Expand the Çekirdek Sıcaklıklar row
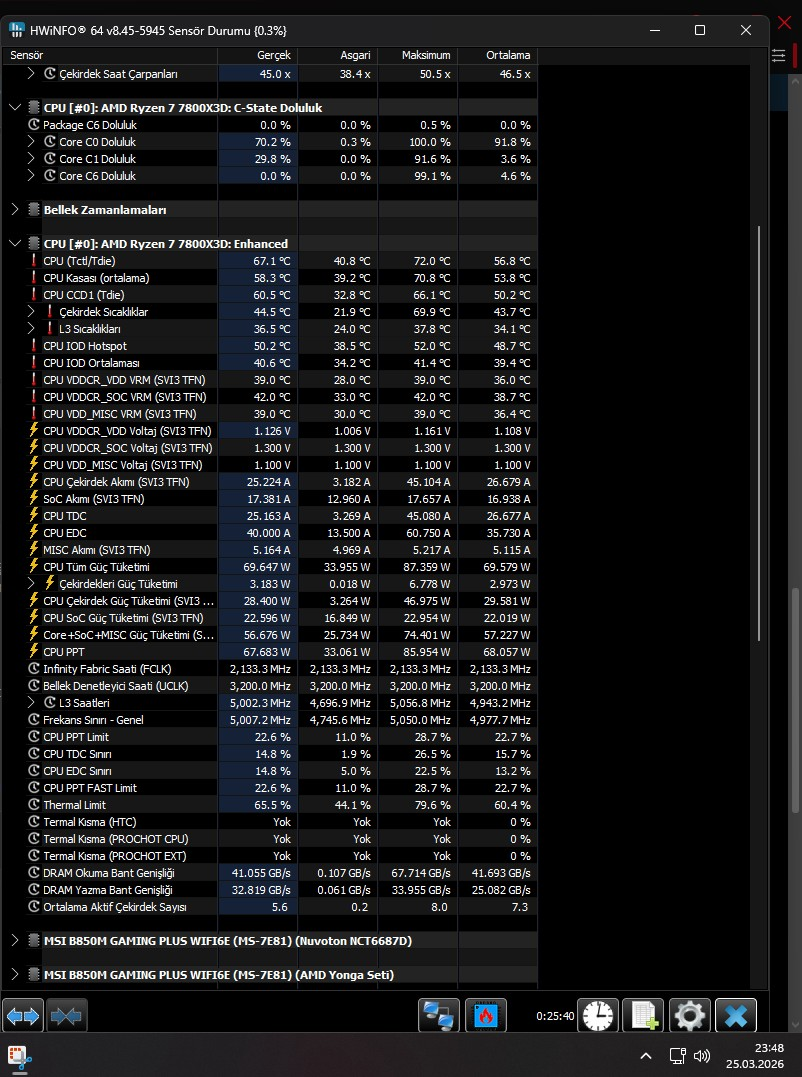 coord(31,311)
